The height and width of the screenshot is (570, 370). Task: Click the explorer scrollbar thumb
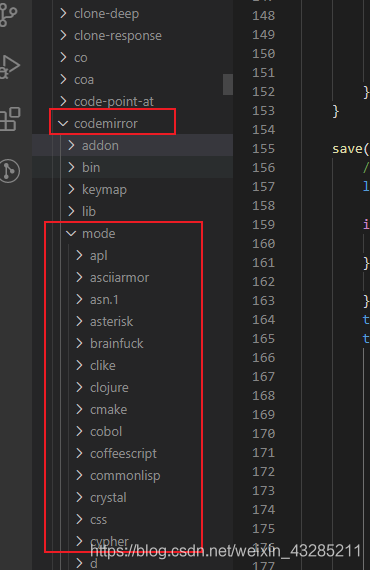click(x=228, y=84)
